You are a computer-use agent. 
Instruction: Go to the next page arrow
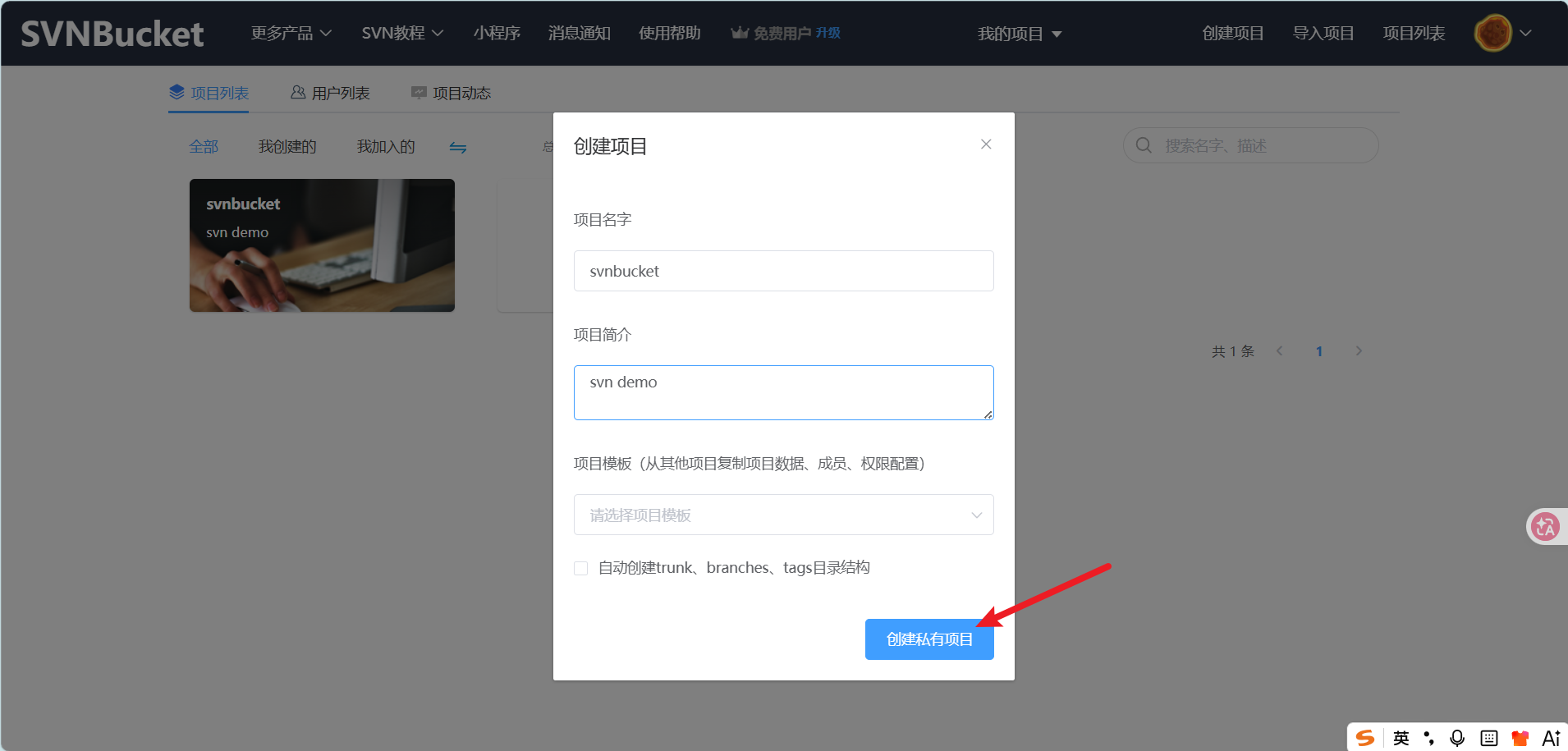tap(1359, 351)
